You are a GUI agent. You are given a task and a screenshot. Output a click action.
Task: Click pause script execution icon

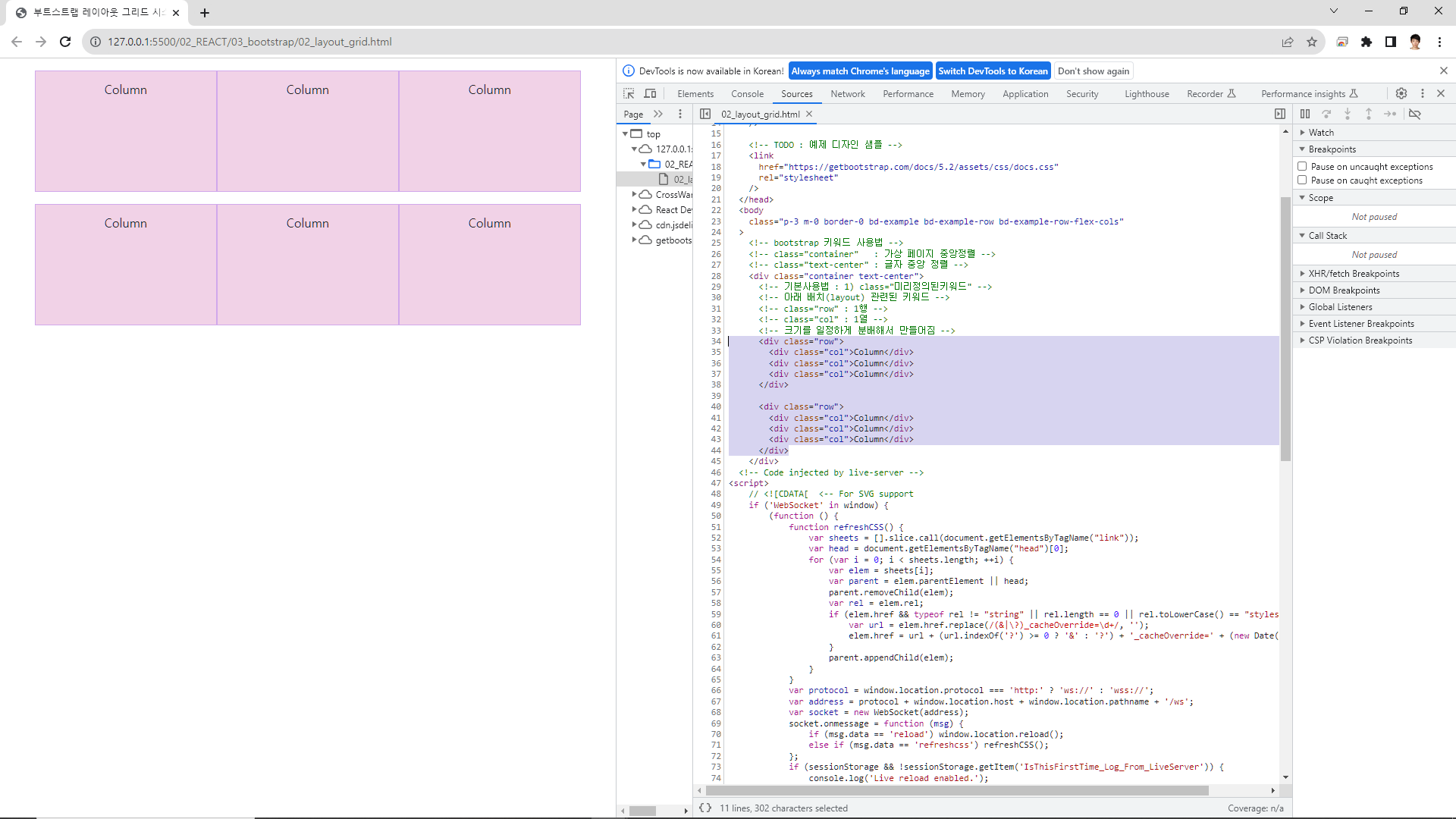(x=1305, y=114)
